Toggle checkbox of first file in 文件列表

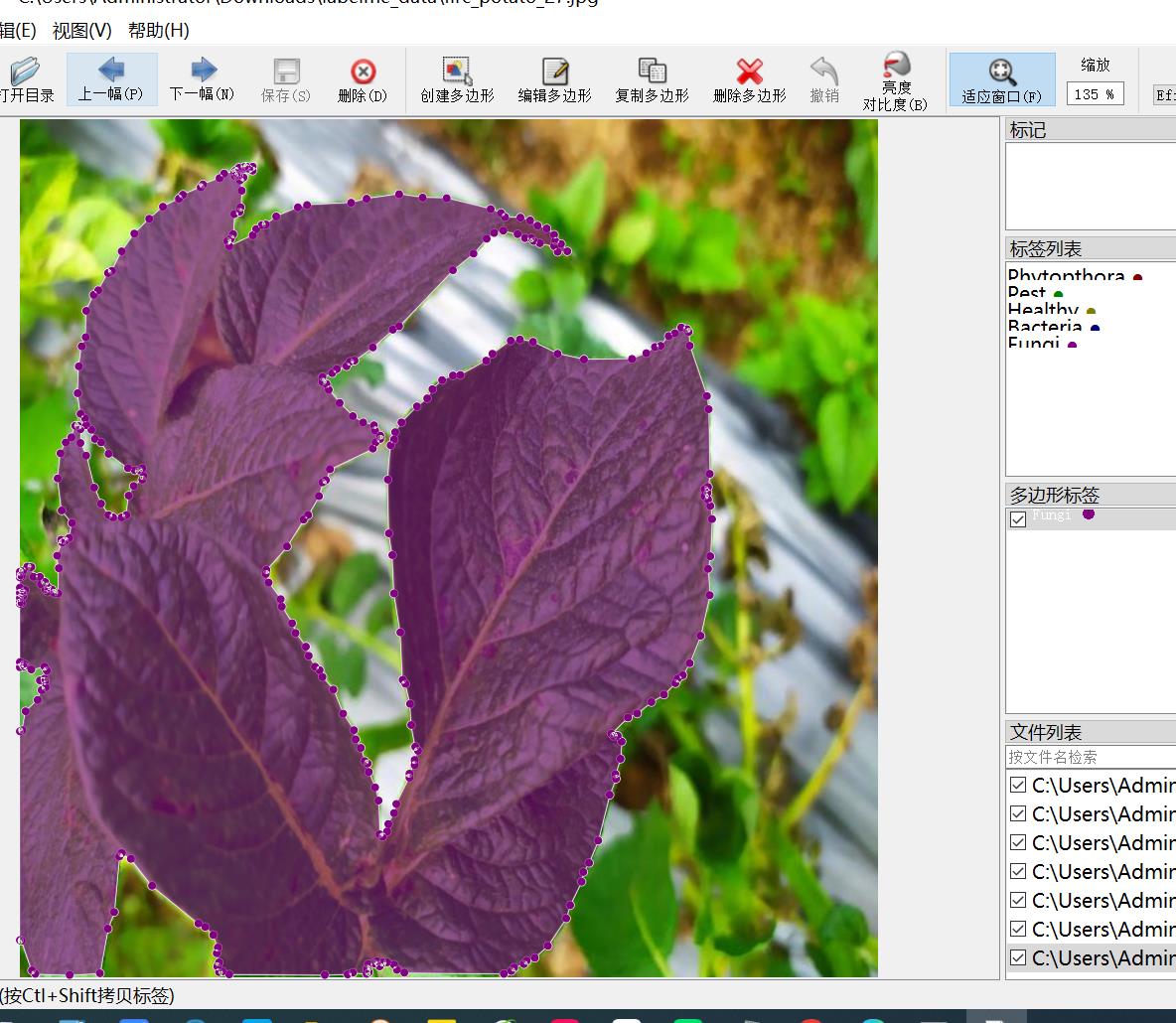(1017, 786)
